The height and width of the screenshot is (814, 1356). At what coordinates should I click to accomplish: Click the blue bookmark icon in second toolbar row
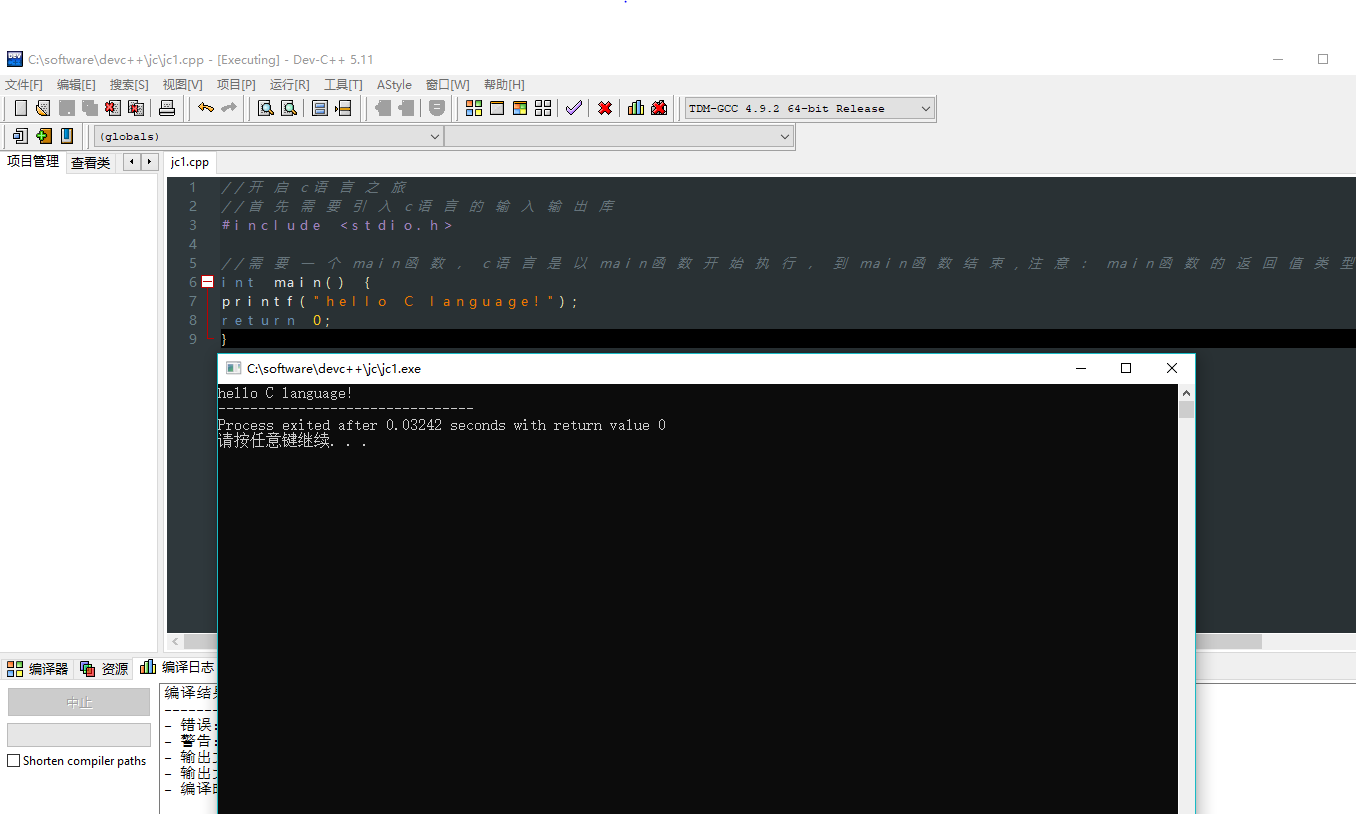(x=67, y=136)
